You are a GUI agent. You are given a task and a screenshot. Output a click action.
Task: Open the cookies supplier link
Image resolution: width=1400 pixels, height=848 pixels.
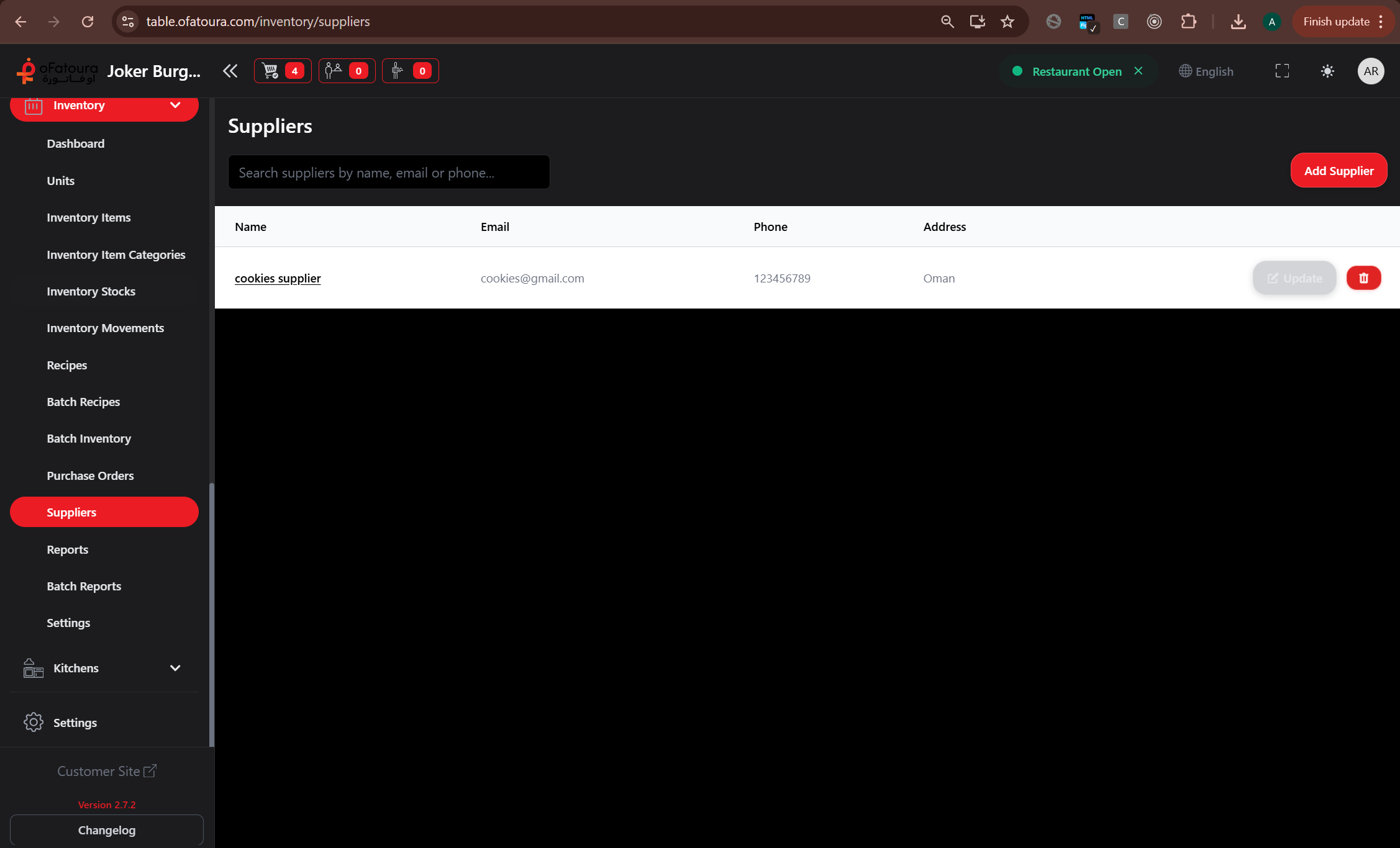pyautogui.click(x=278, y=278)
